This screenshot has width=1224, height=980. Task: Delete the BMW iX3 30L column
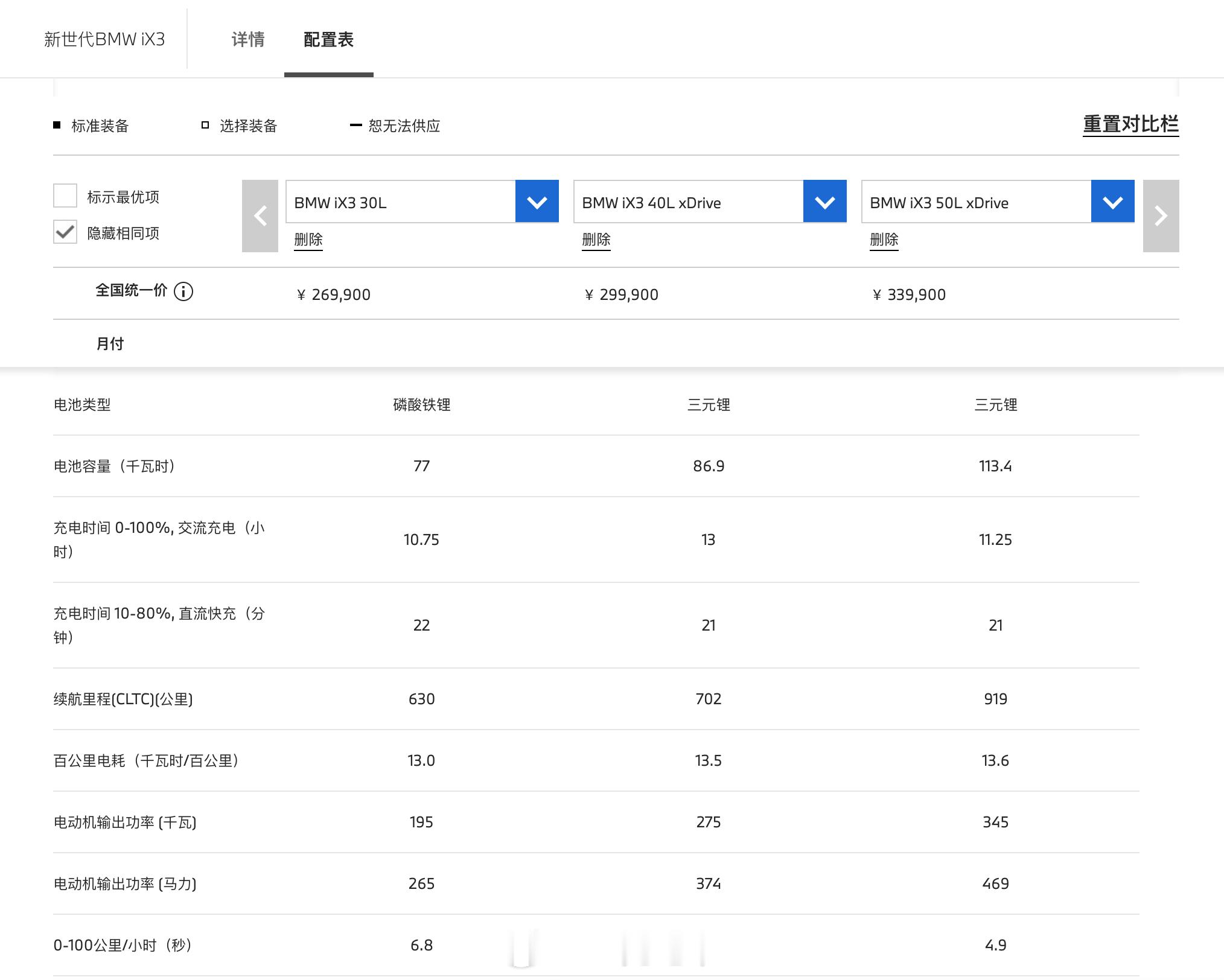point(308,240)
